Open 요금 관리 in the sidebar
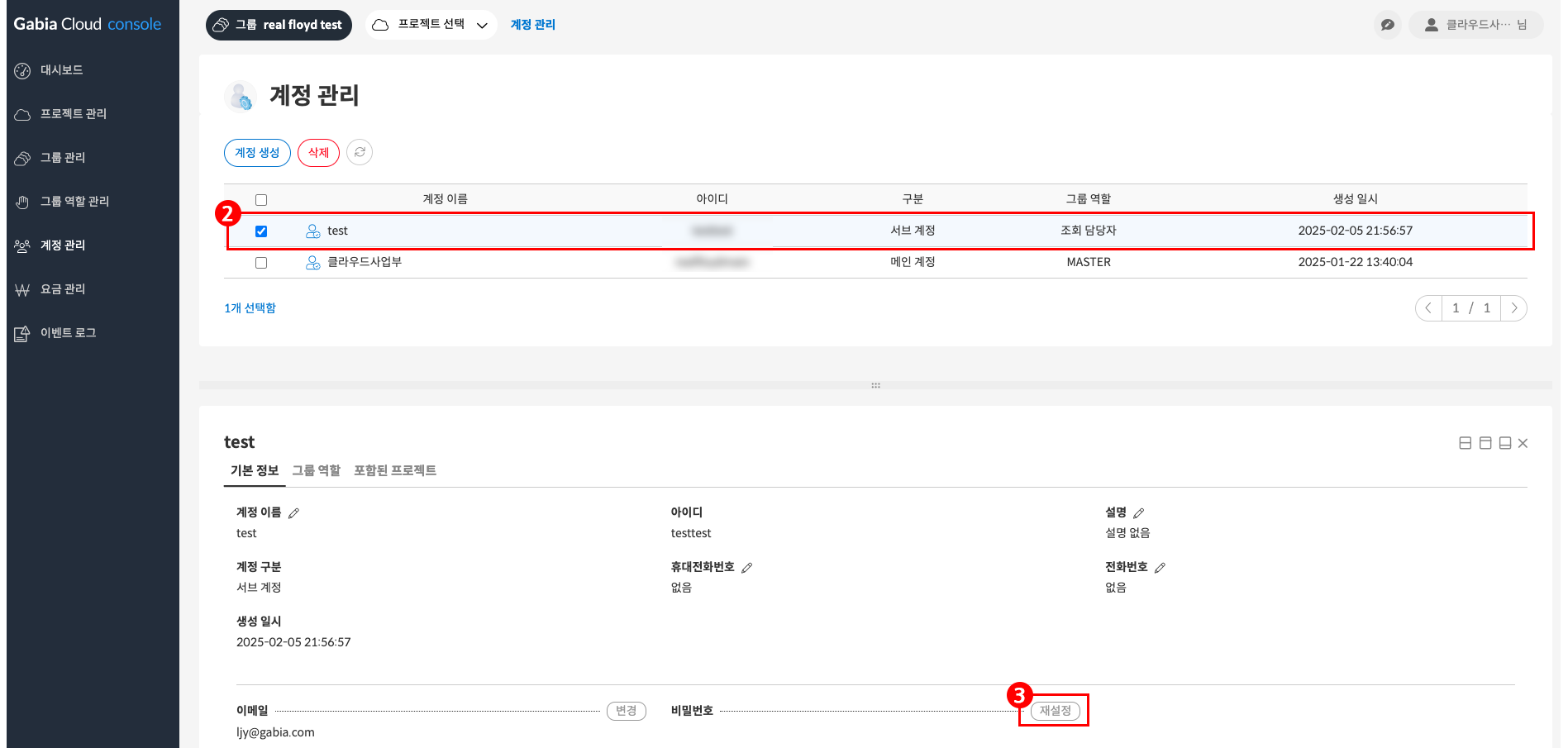 (22, 288)
